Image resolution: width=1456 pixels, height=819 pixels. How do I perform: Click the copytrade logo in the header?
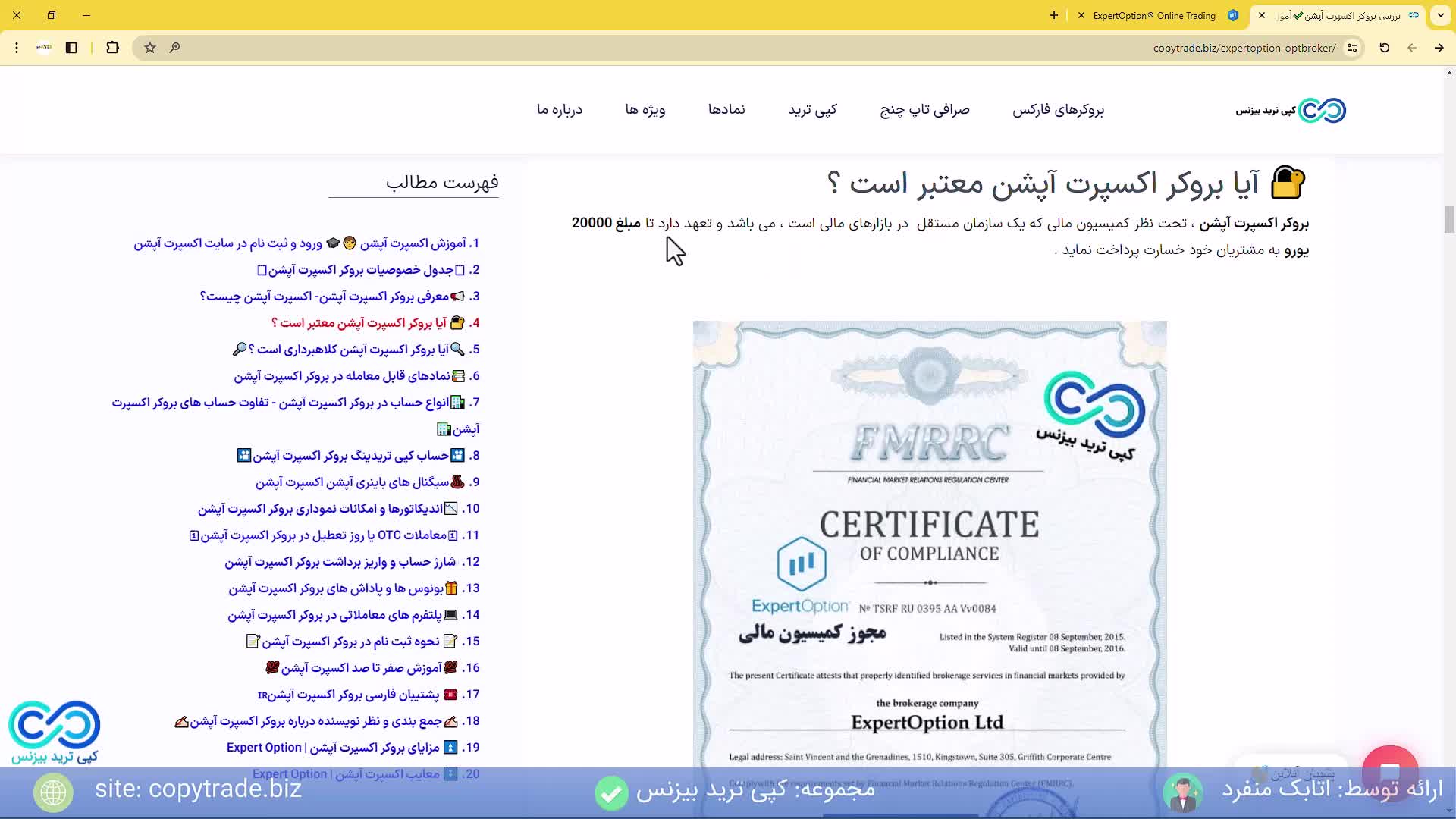coord(1289,110)
